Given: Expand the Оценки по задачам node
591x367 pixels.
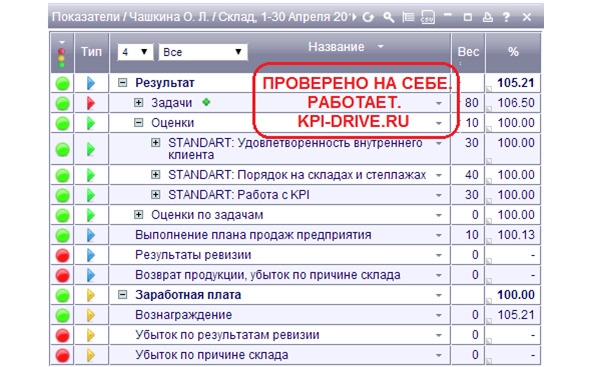Looking at the screenshot, I should click(139, 214).
